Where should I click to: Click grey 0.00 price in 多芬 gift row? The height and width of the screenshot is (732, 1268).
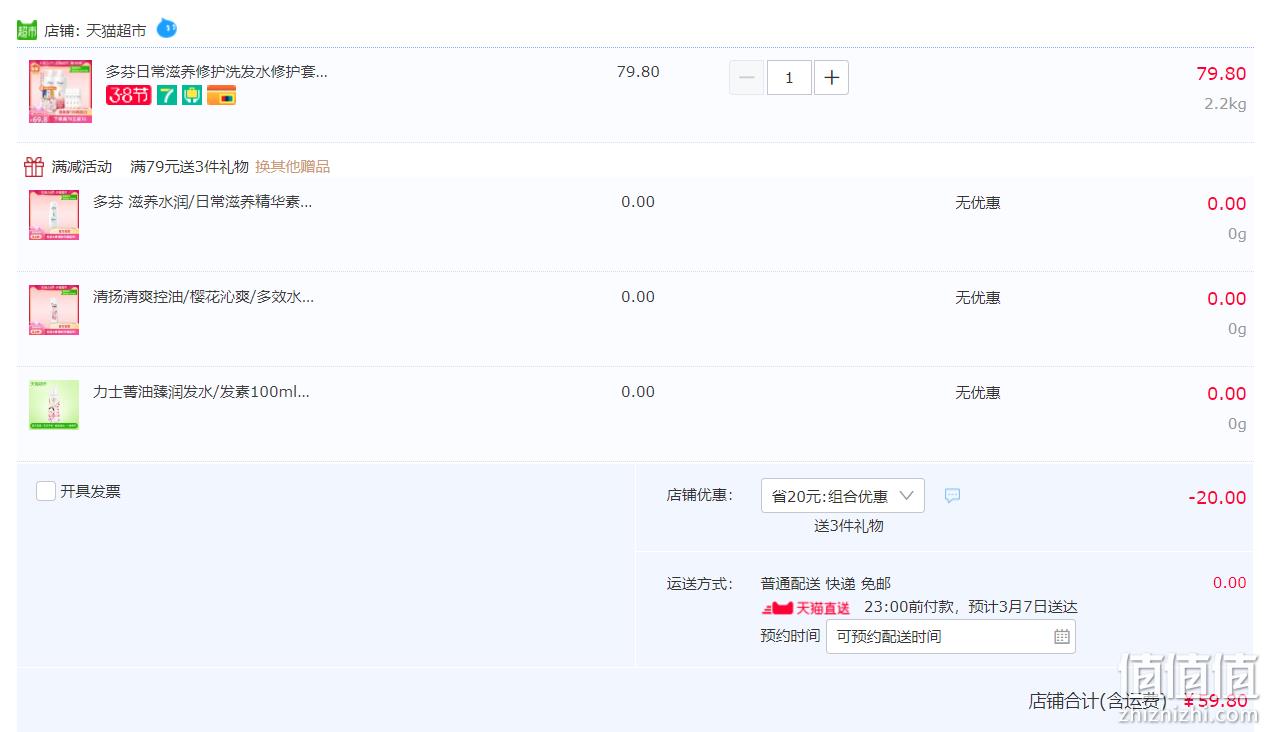coord(638,202)
